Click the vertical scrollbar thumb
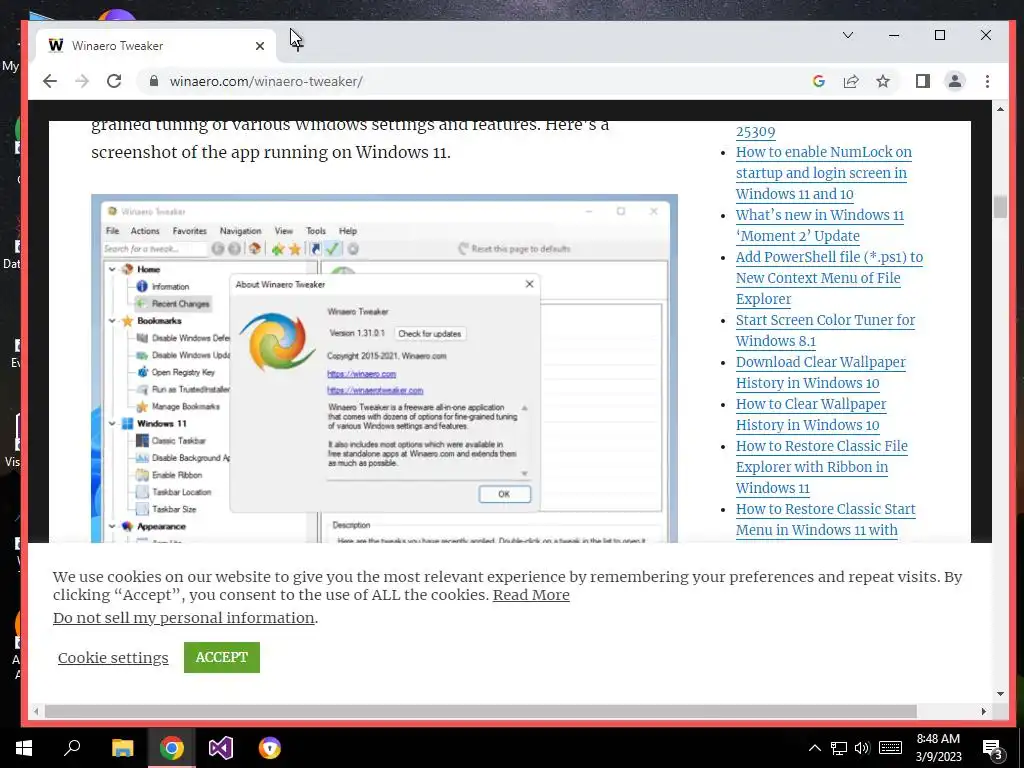Image resolution: width=1024 pixels, height=768 pixels. [1000, 206]
